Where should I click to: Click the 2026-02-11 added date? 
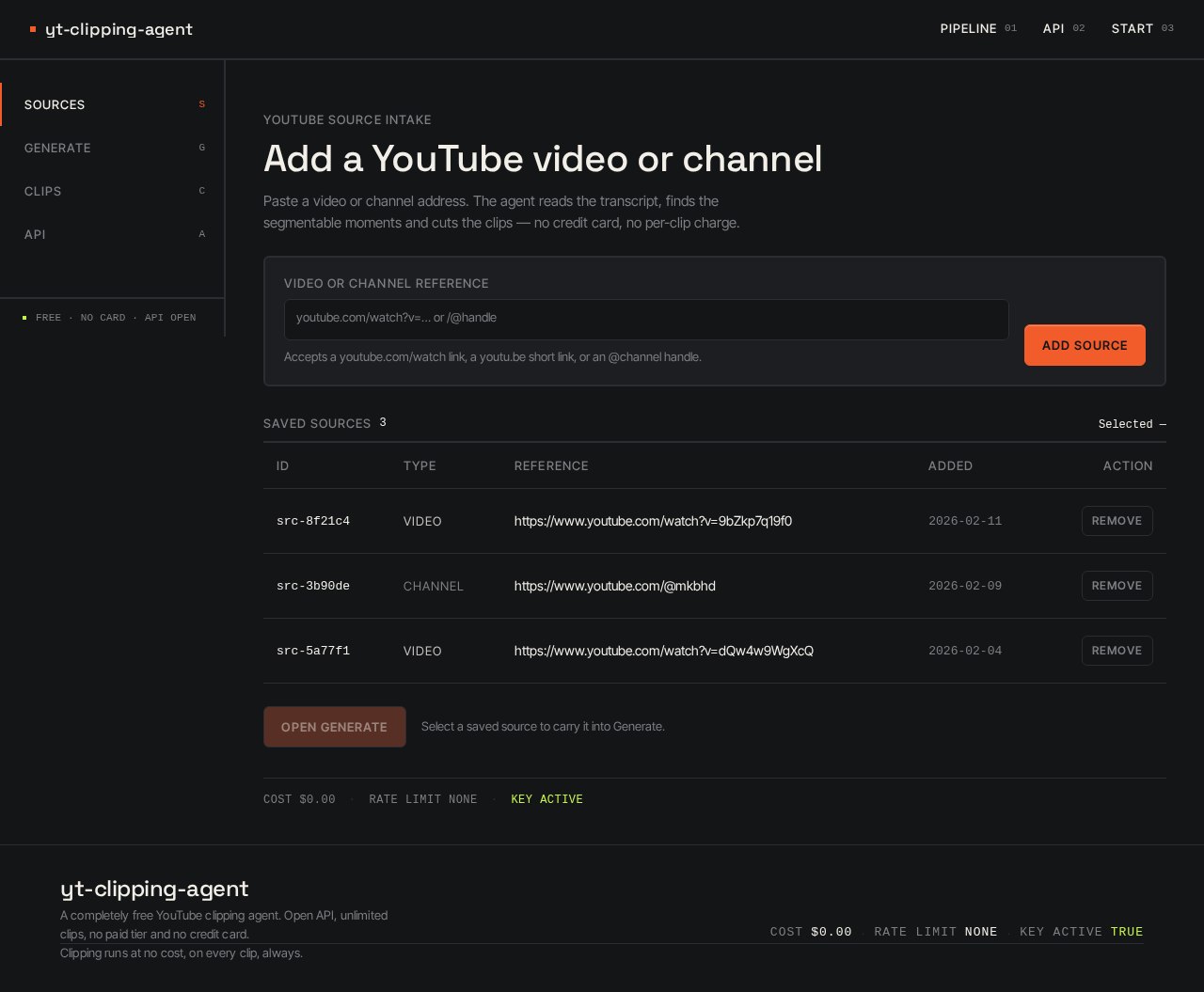(x=965, y=521)
